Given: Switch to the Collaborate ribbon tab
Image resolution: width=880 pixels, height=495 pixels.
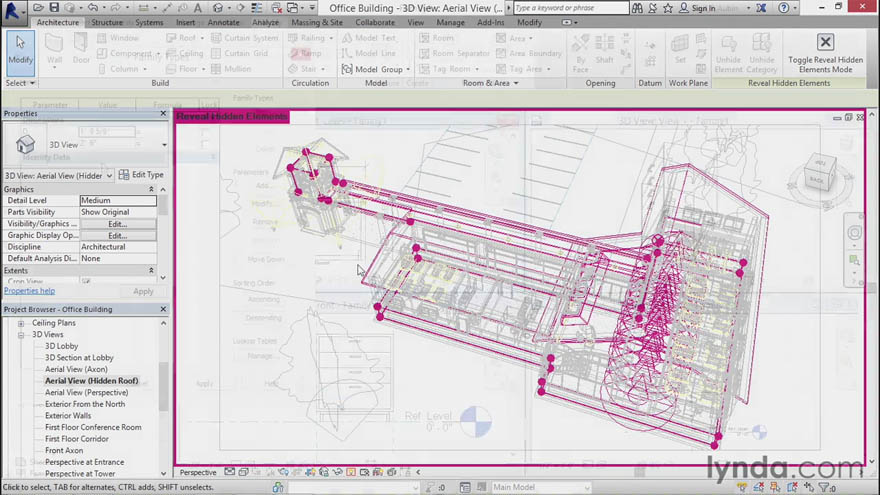Looking at the screenshot, I should [375, 22].
